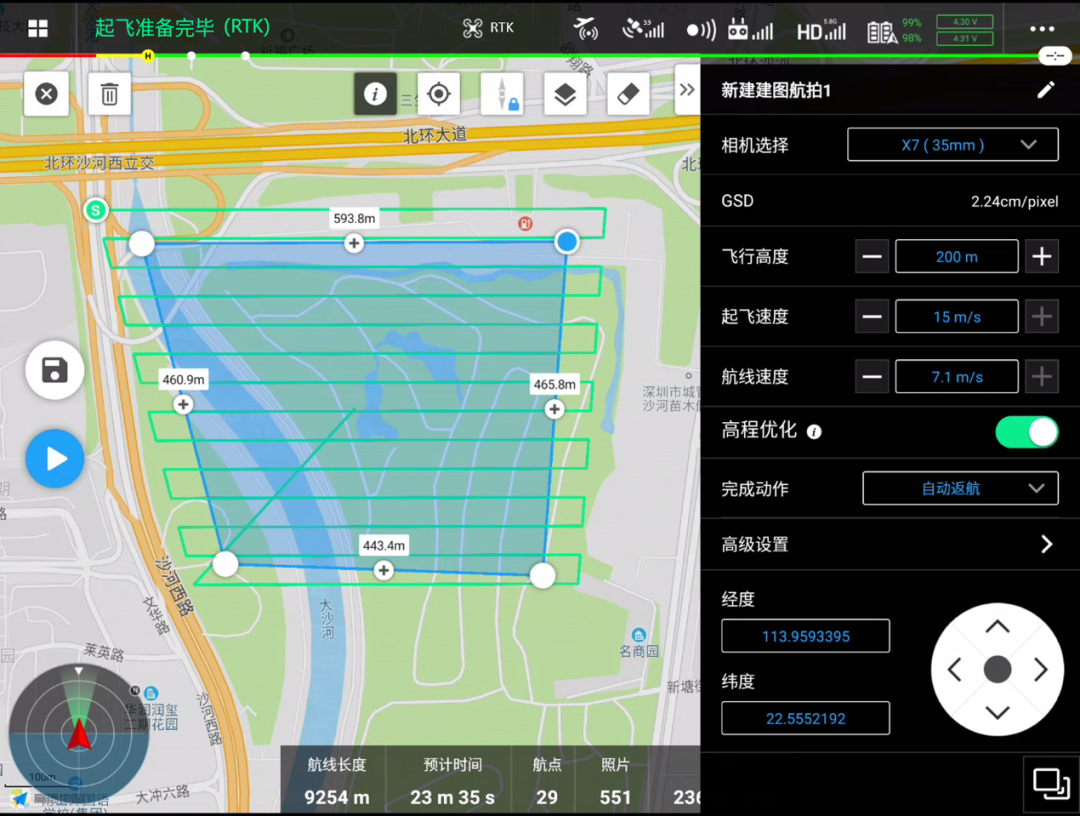Toggle the compass map orientation lock
The height and width of the screenshot is (816, 1080).
pos(502,94)
